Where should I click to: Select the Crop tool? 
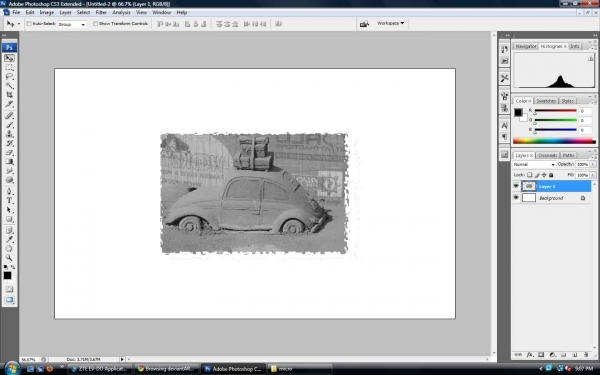(9, 95)
